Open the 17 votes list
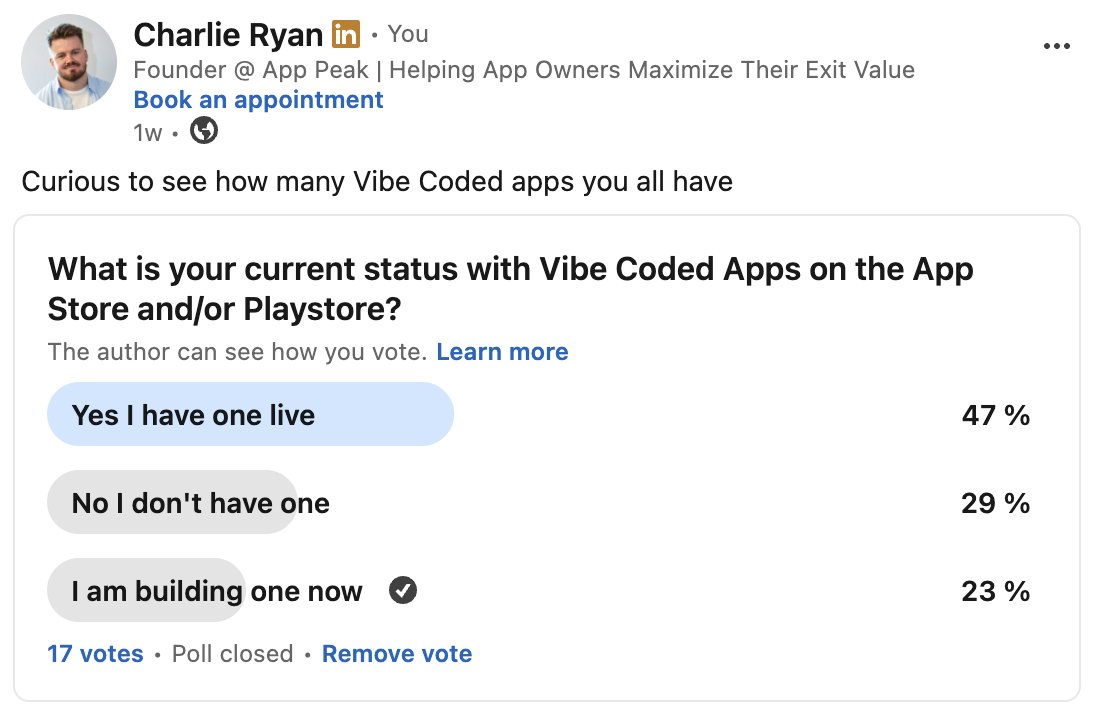Image resolution: width=1096 pixels, height=710 pixels. click(95, 653)
